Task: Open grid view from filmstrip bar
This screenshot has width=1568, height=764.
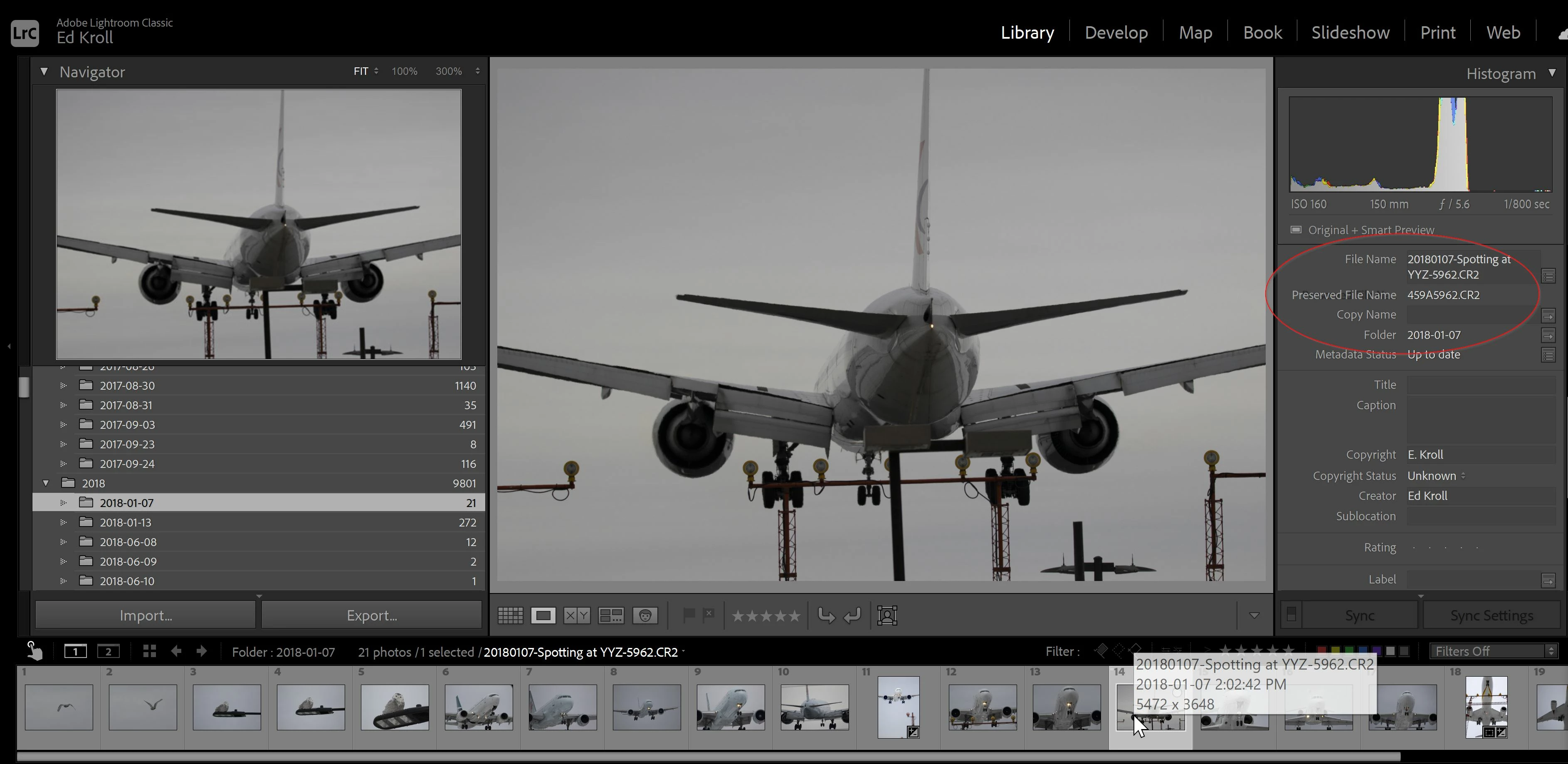Action: click(149, 651)
